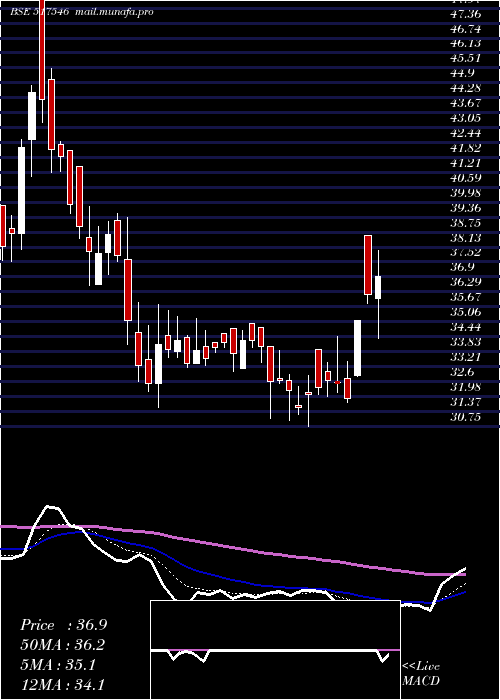The width and height of the screenshot is (500, 700).
Task: Click the 38.75 price axis label
Action: point(466,223)
